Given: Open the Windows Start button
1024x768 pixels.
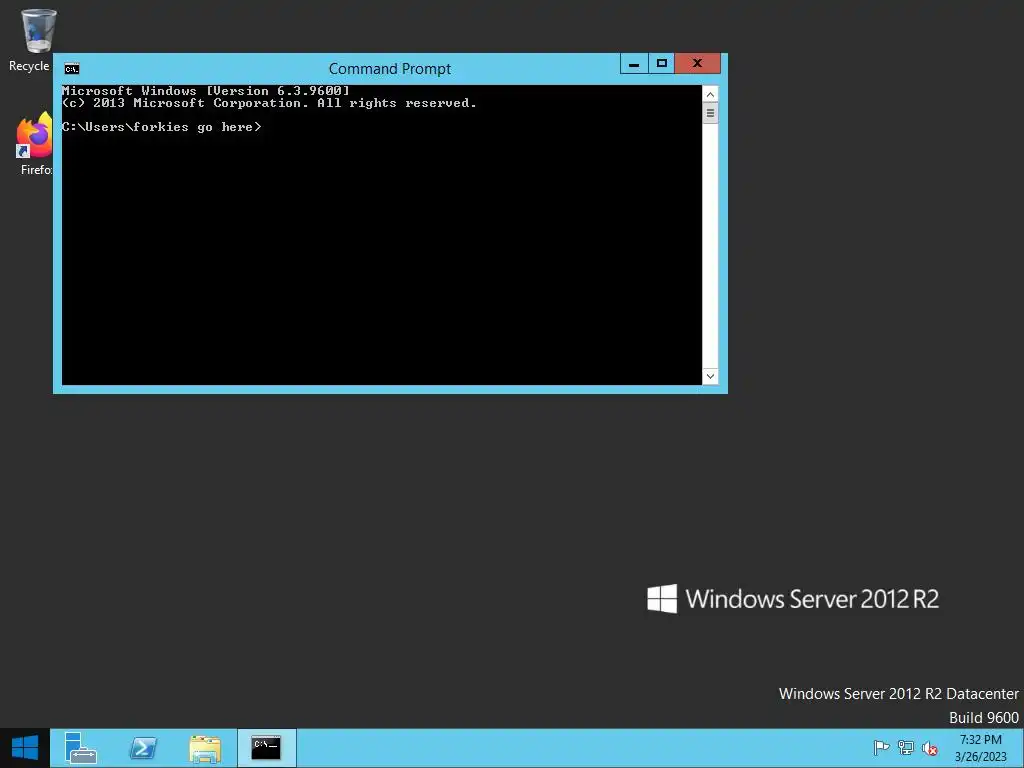Looking at the screenshot, I should tap(25, 748).
